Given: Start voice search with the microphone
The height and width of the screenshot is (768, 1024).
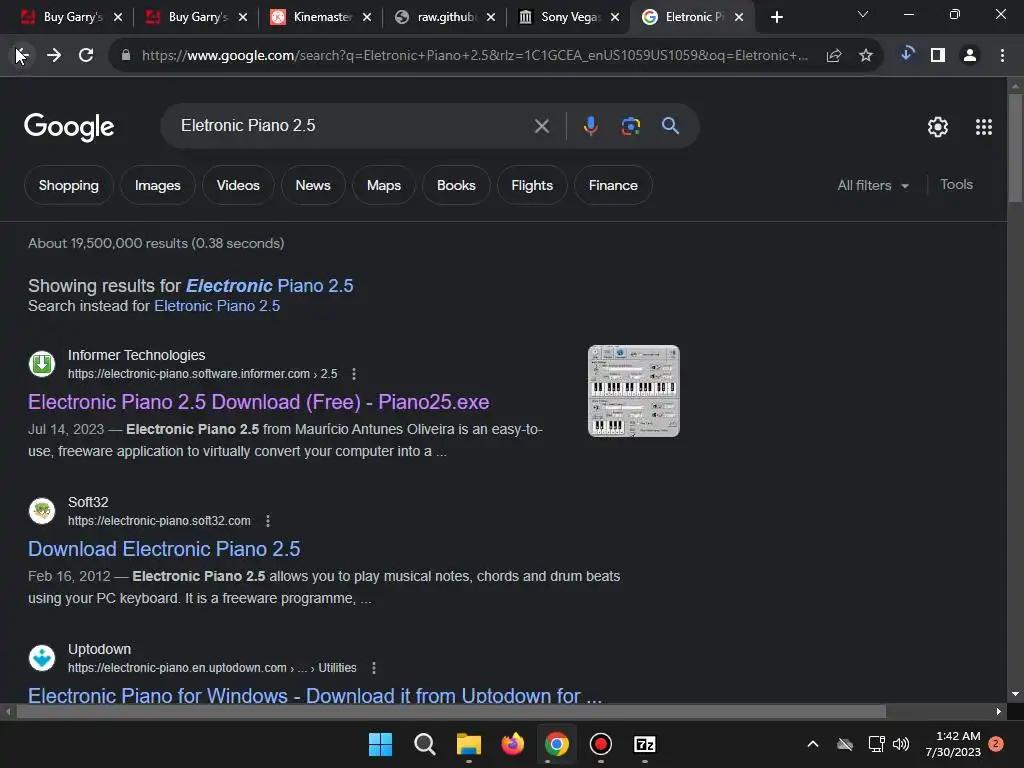Looking at the screenshot, I should coord(590,126).
